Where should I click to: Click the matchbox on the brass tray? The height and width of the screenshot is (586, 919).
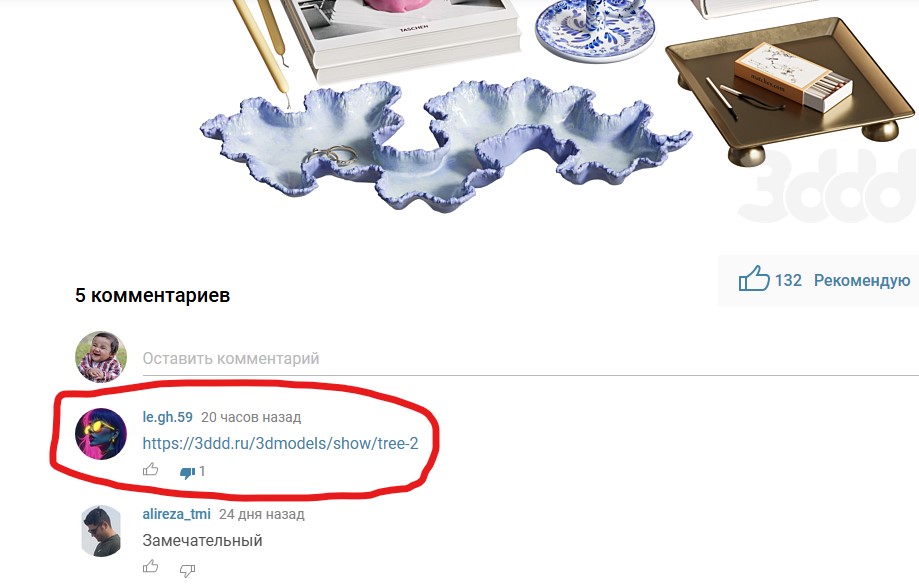coord(792,76)
